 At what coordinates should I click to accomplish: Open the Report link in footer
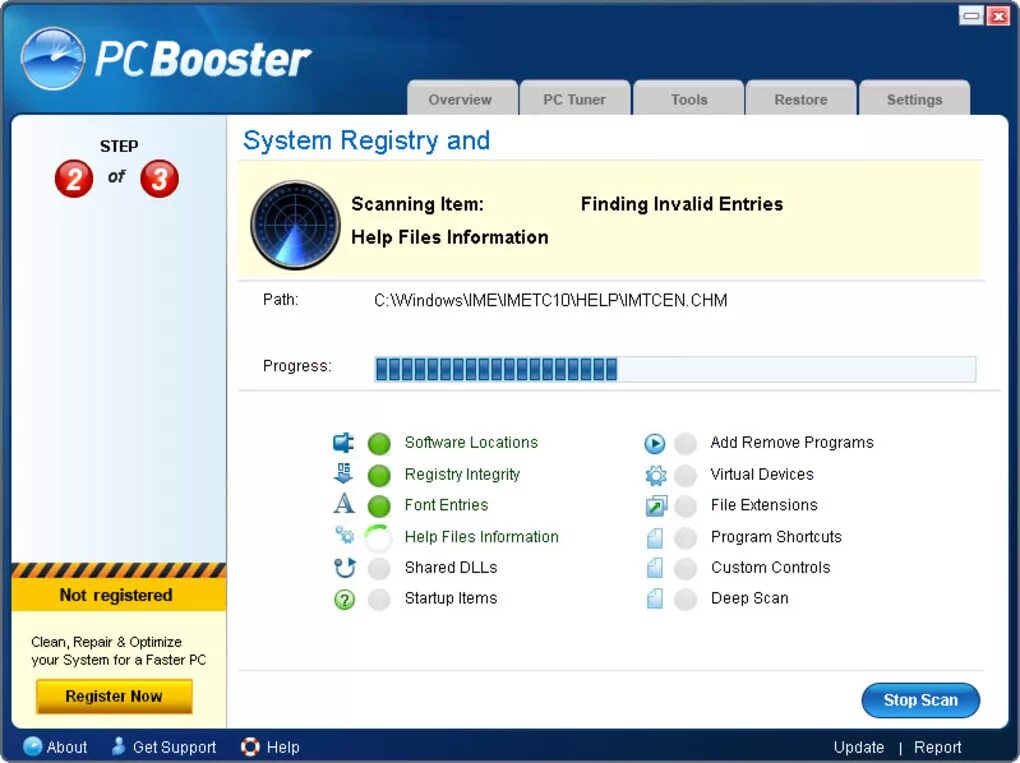937,747
